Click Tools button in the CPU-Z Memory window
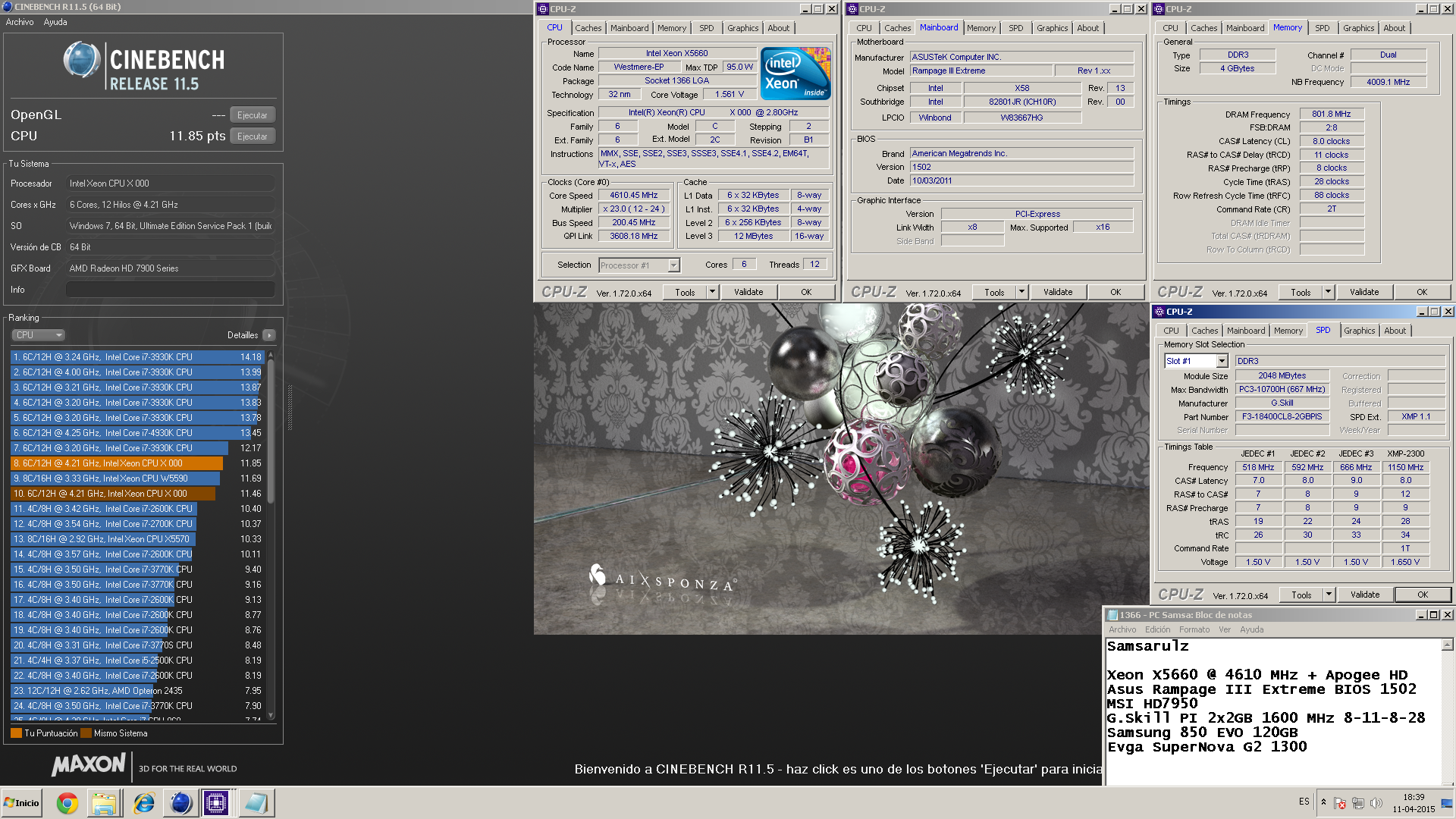The width and height of the screenshot is (1456, 819). pyautogui.click(x=1301, y=292)
